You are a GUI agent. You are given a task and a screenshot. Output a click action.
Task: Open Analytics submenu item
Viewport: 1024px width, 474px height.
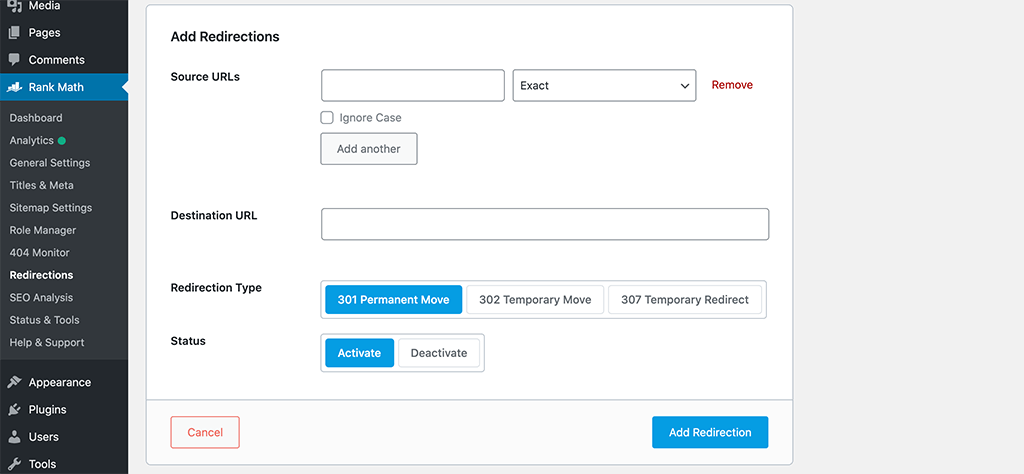point(32,141)
